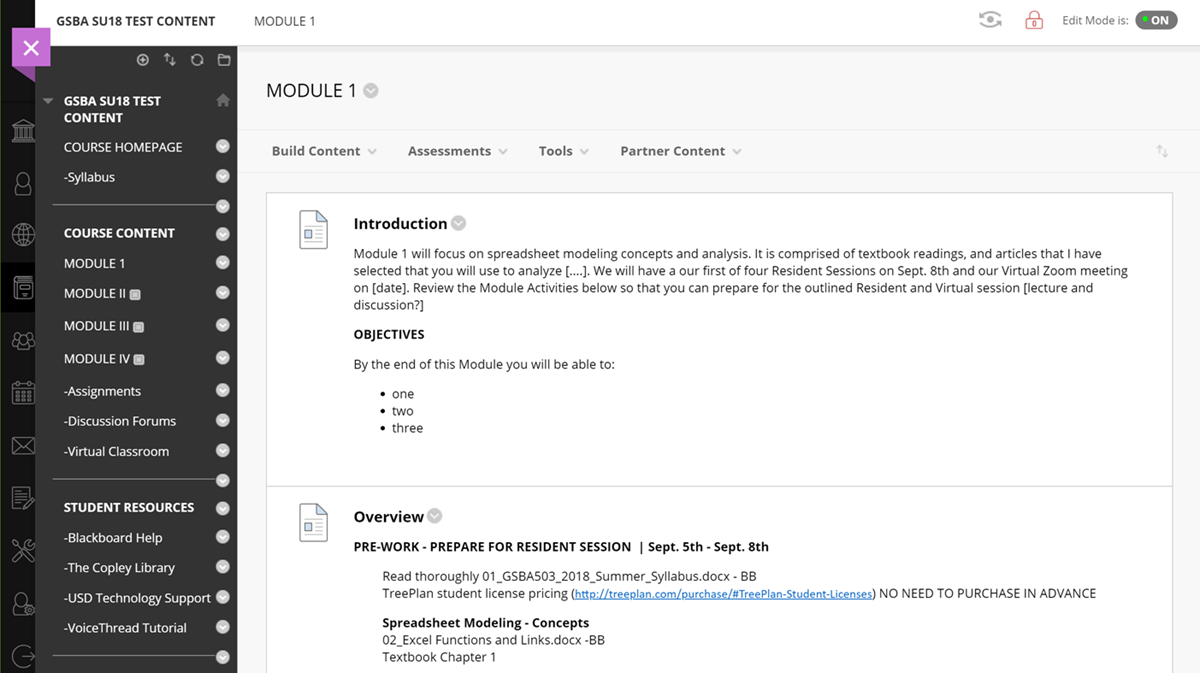Toggle Edit Mode ON switch
This screenshot has height=673, width=1200.
pos(1156,20)
